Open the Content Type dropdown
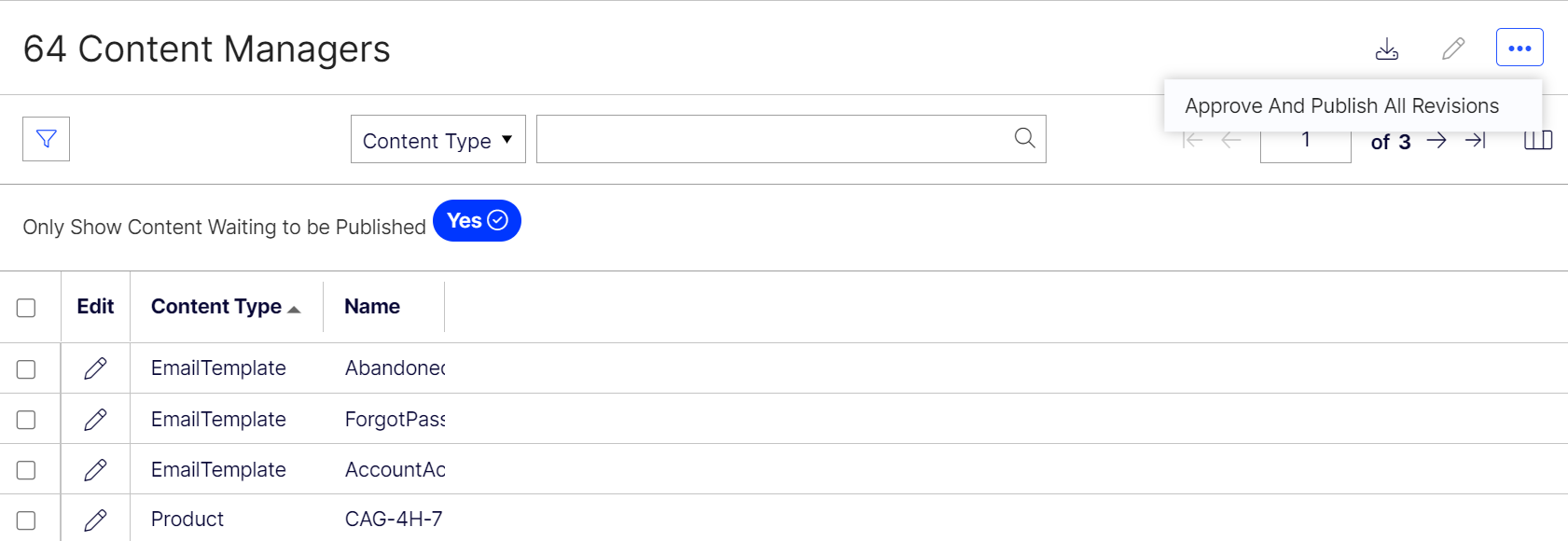The width and height of the screenshot is (1568, 541). [x=437, y=139]
